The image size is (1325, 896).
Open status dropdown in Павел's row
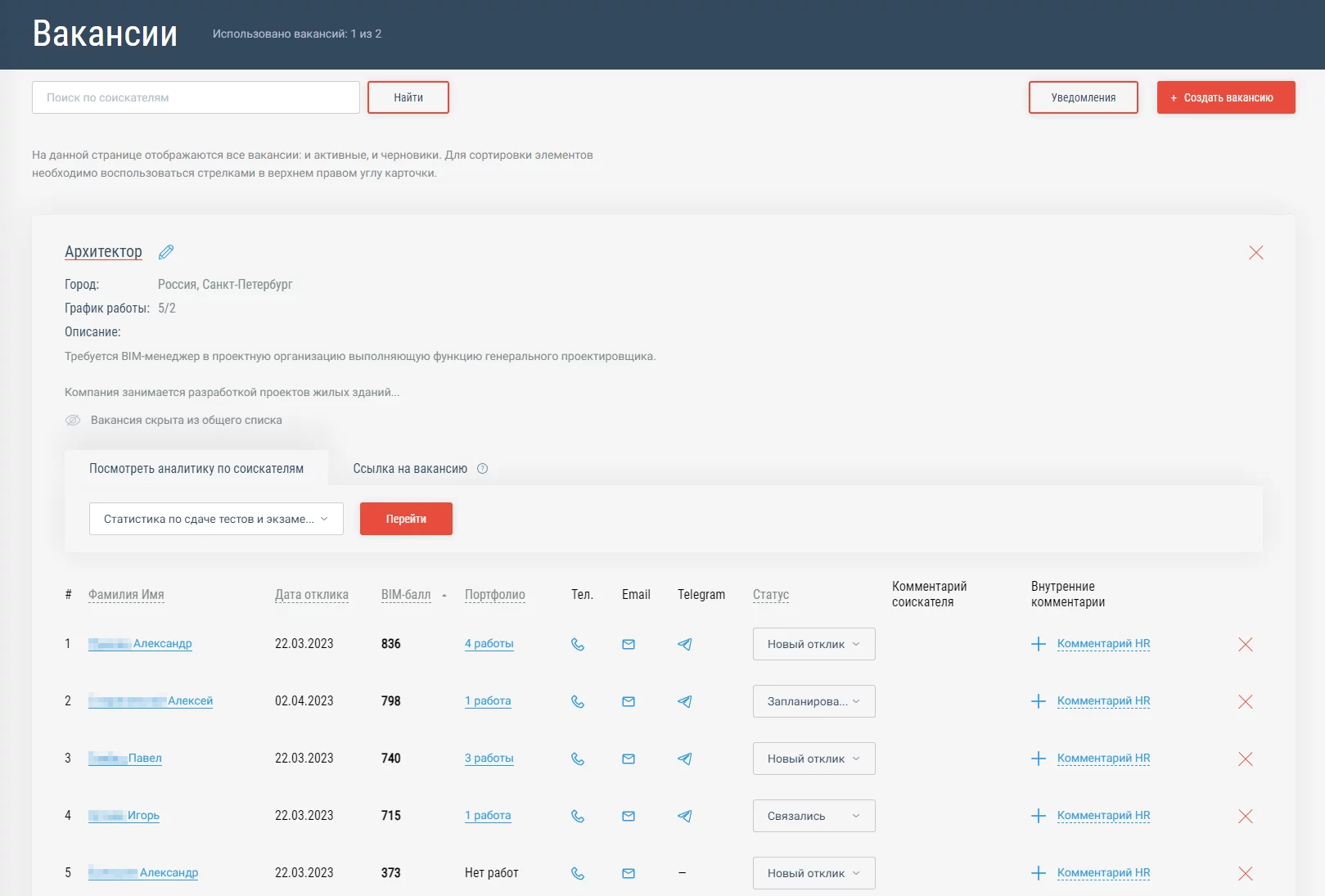[x=814, y=759]
